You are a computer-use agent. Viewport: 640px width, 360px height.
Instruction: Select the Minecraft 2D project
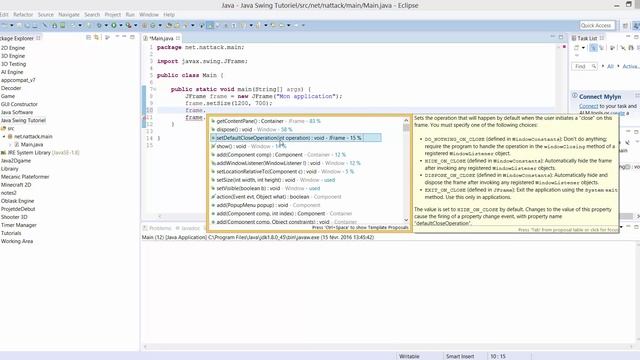[x=16, y=185]
